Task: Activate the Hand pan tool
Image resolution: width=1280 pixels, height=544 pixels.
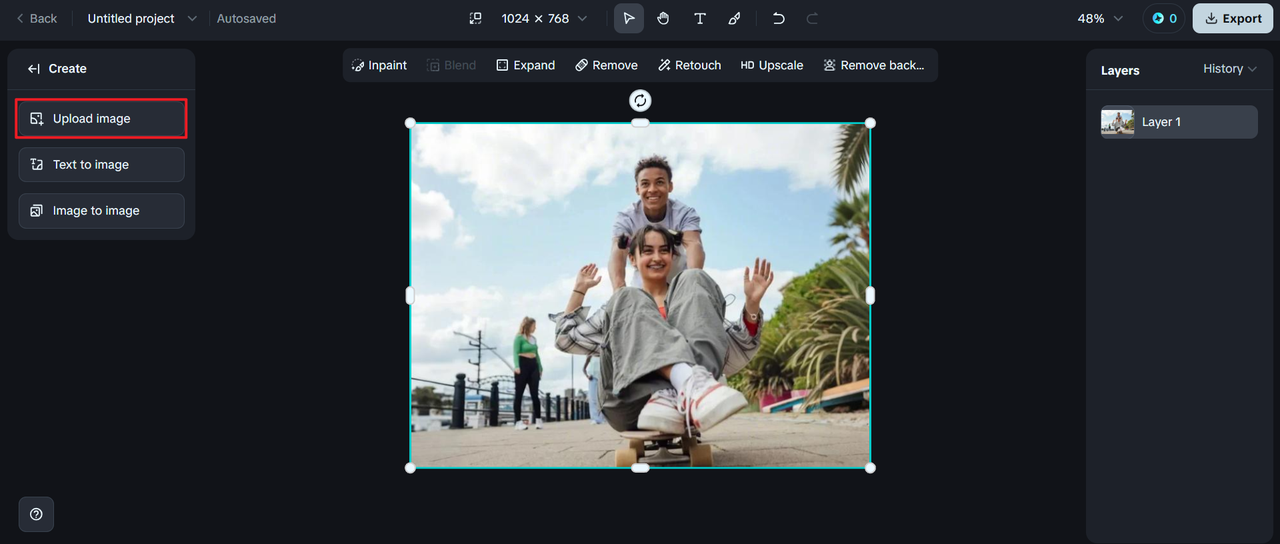Action: pos(663,18)
